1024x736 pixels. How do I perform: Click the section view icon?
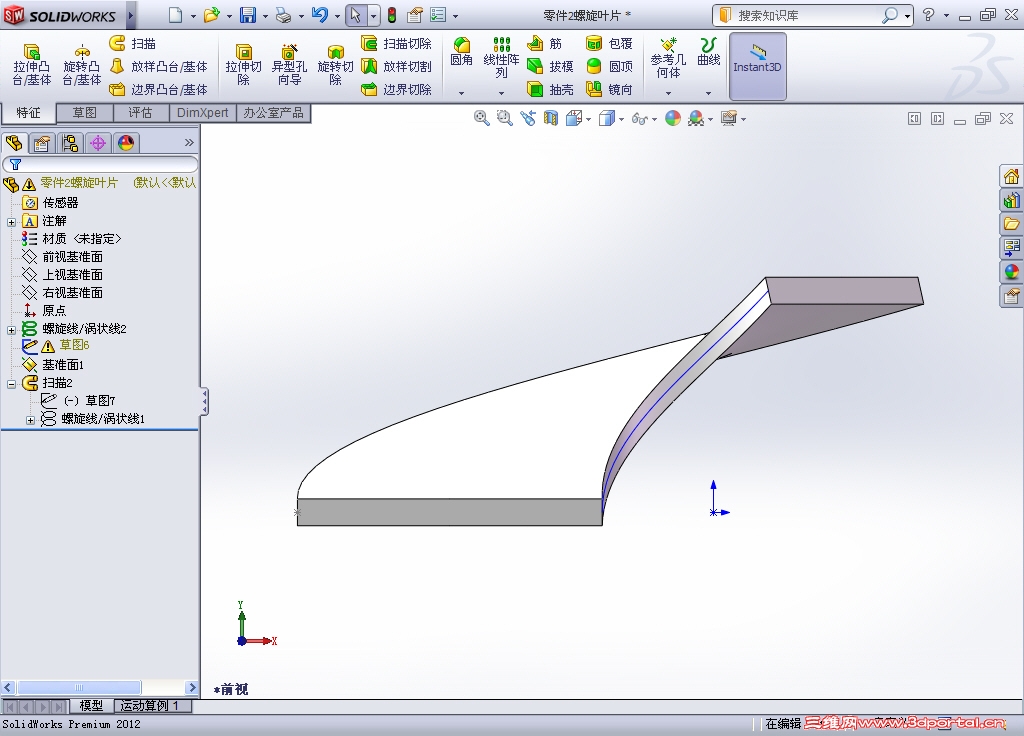coord(551,118)
